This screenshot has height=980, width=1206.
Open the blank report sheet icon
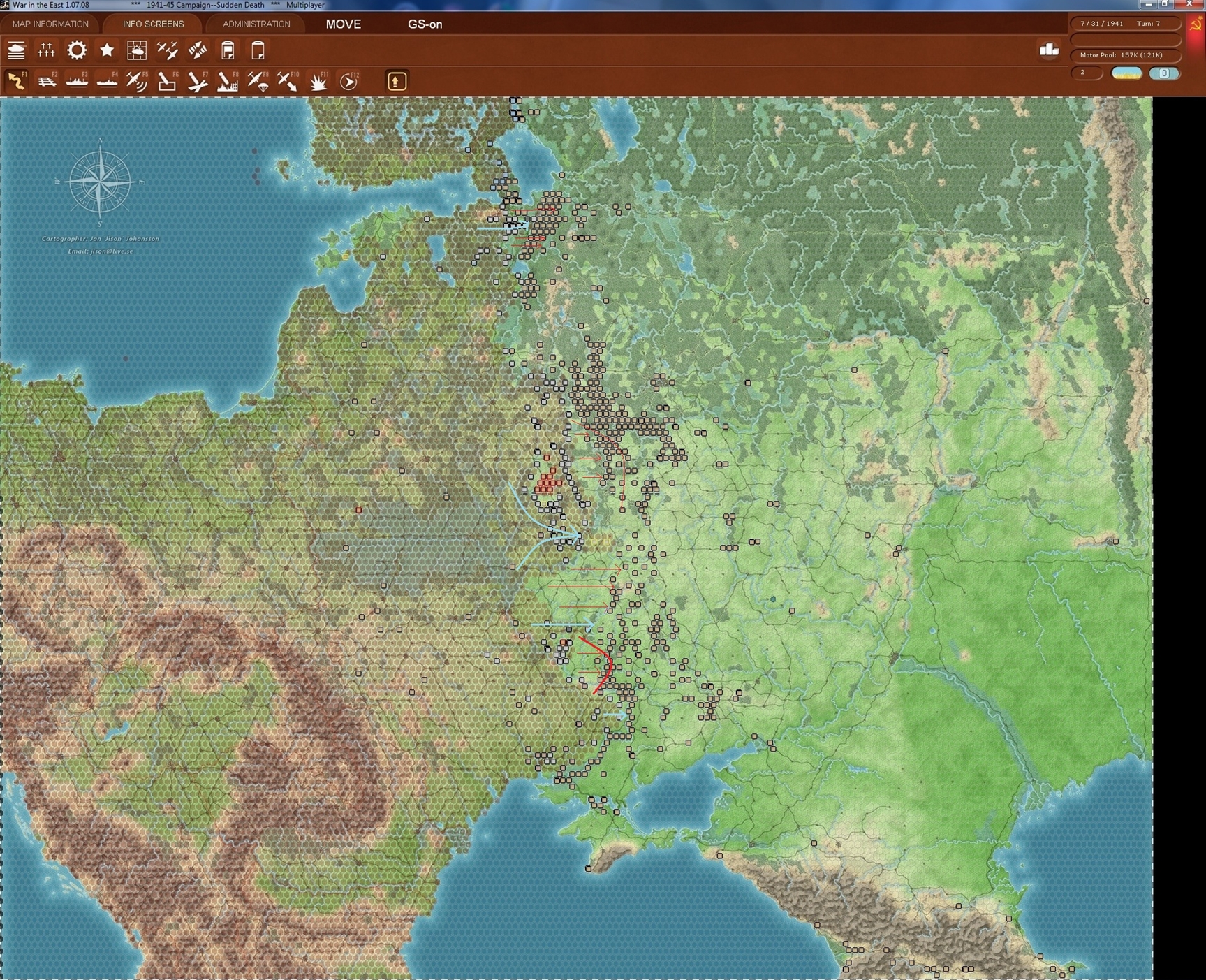(258, 50)
